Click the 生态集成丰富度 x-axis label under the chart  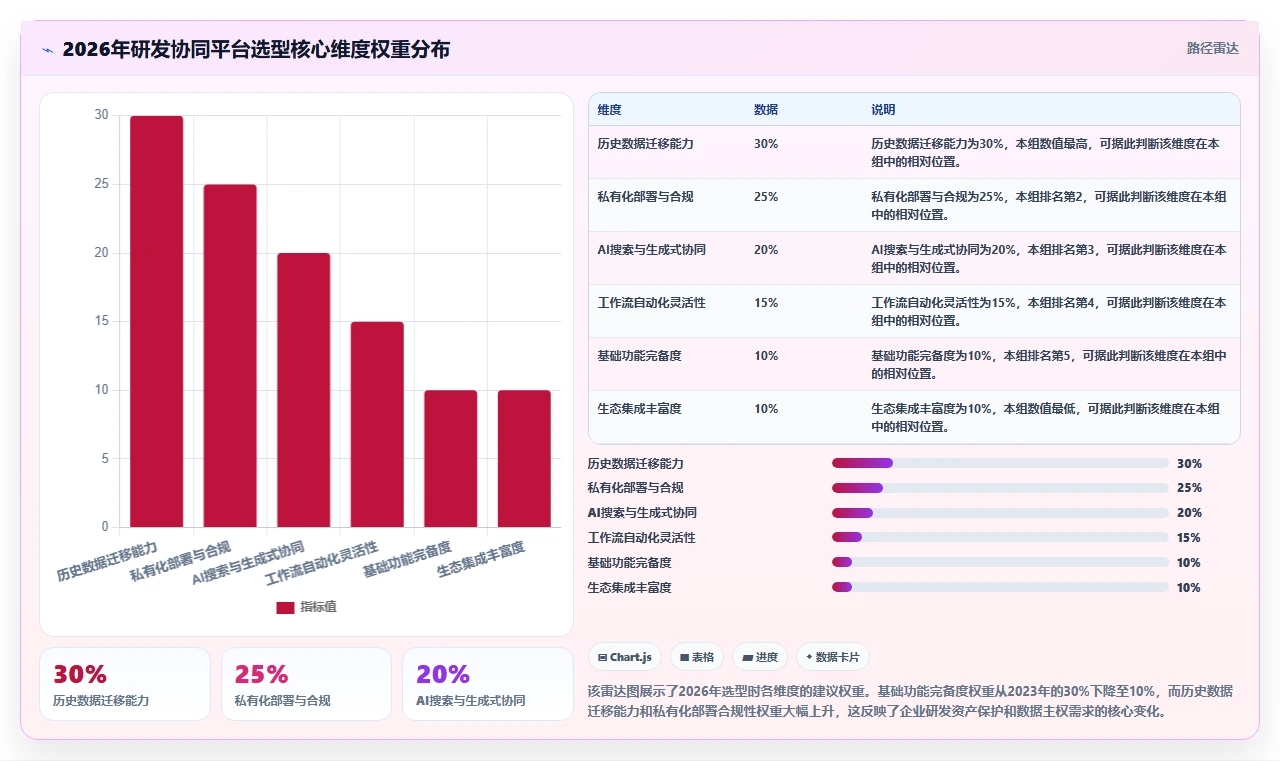(x=481, y=559)
